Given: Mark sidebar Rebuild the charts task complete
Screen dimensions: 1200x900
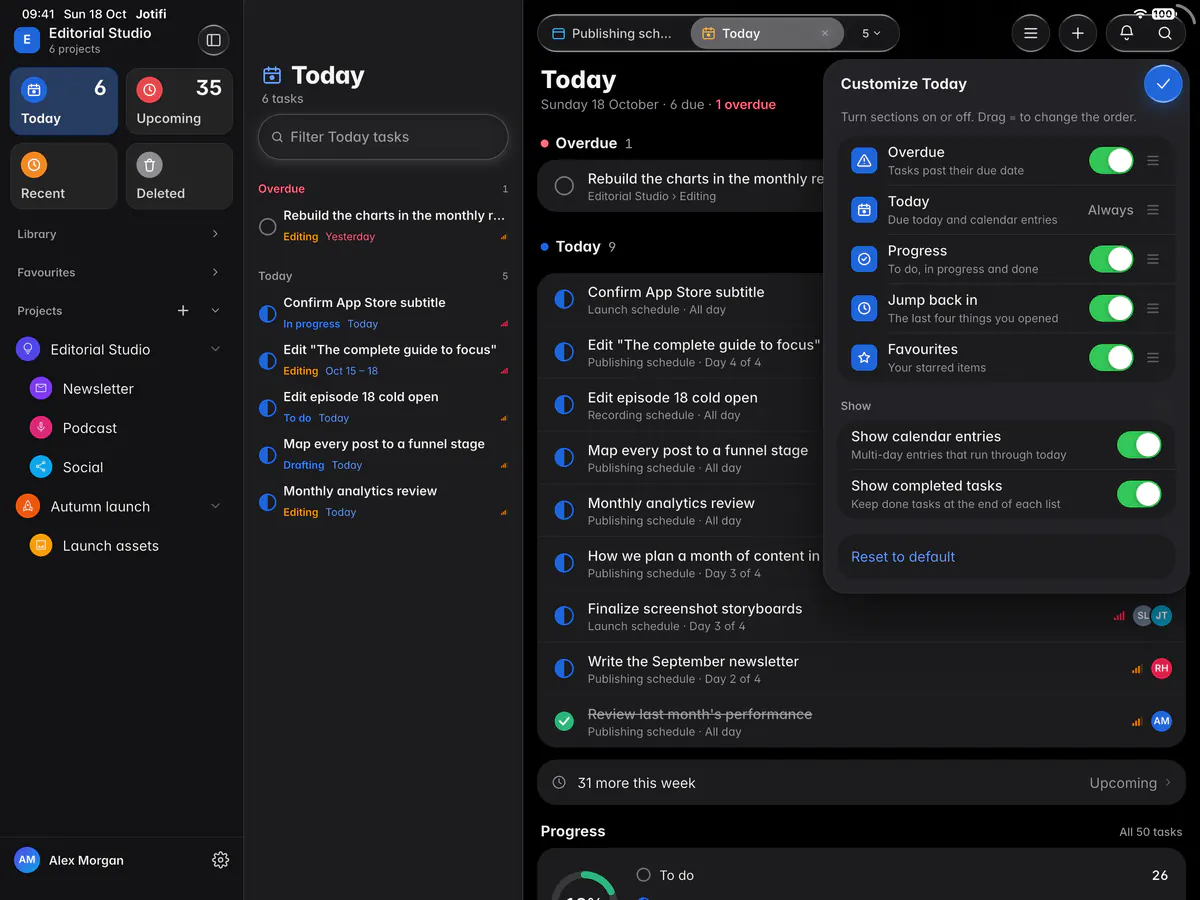Looking at the screenshot, I should coord(267,227).
